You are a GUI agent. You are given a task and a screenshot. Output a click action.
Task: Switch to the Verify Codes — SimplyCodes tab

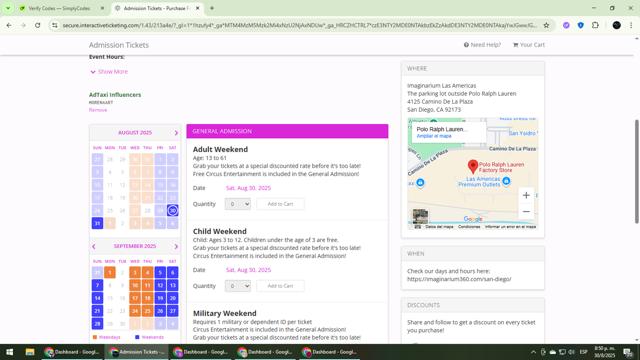59,8
